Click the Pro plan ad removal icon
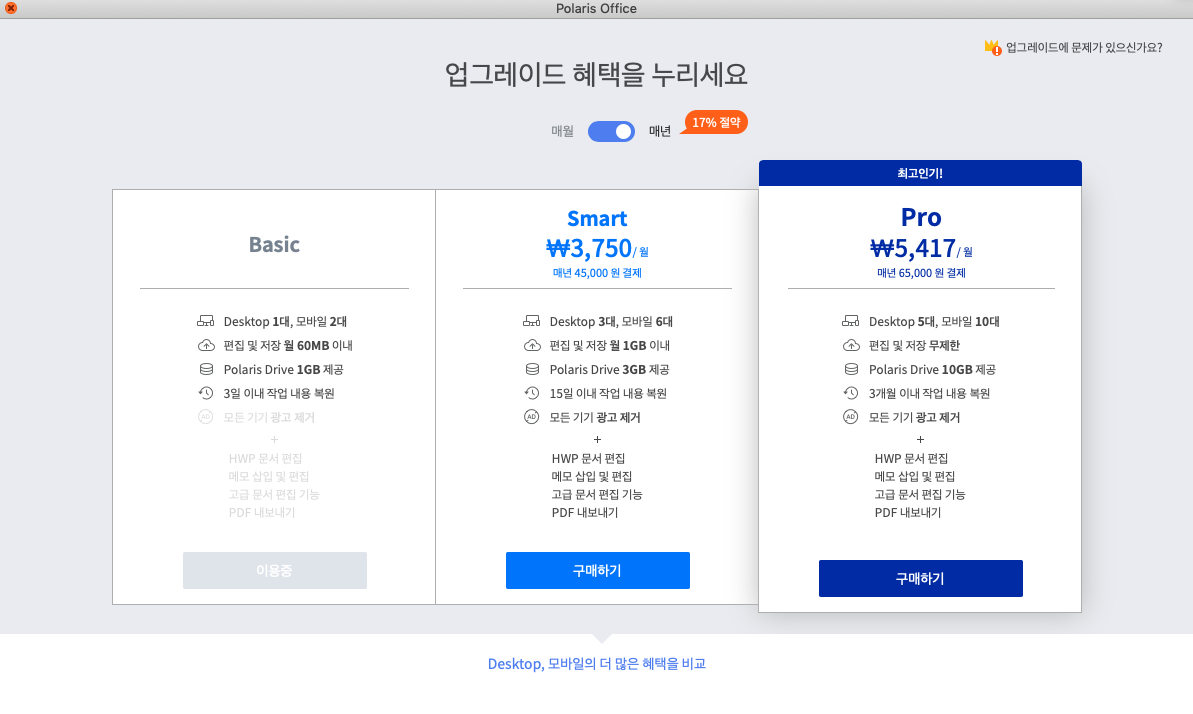This screenshot has height=714, width=1193. pyautogui.click(x=851, y=416)
